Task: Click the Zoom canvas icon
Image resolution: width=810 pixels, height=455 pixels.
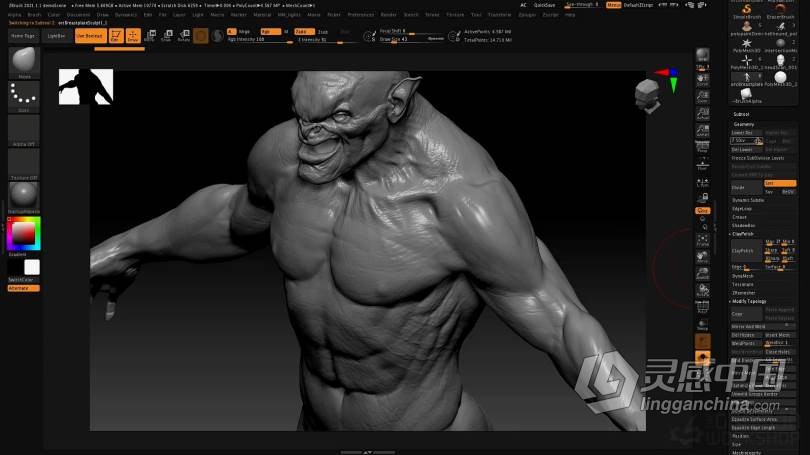Action: 703,97
